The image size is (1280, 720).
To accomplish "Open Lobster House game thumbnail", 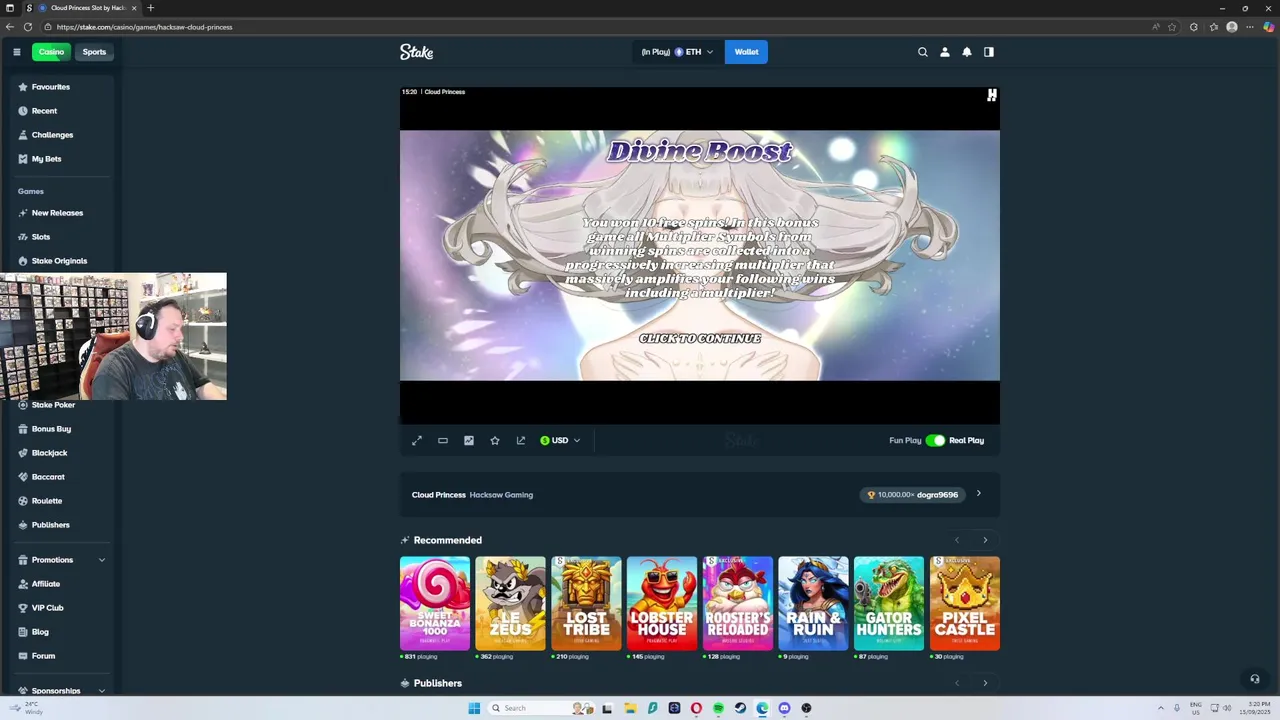I will (x=662, y=603).
